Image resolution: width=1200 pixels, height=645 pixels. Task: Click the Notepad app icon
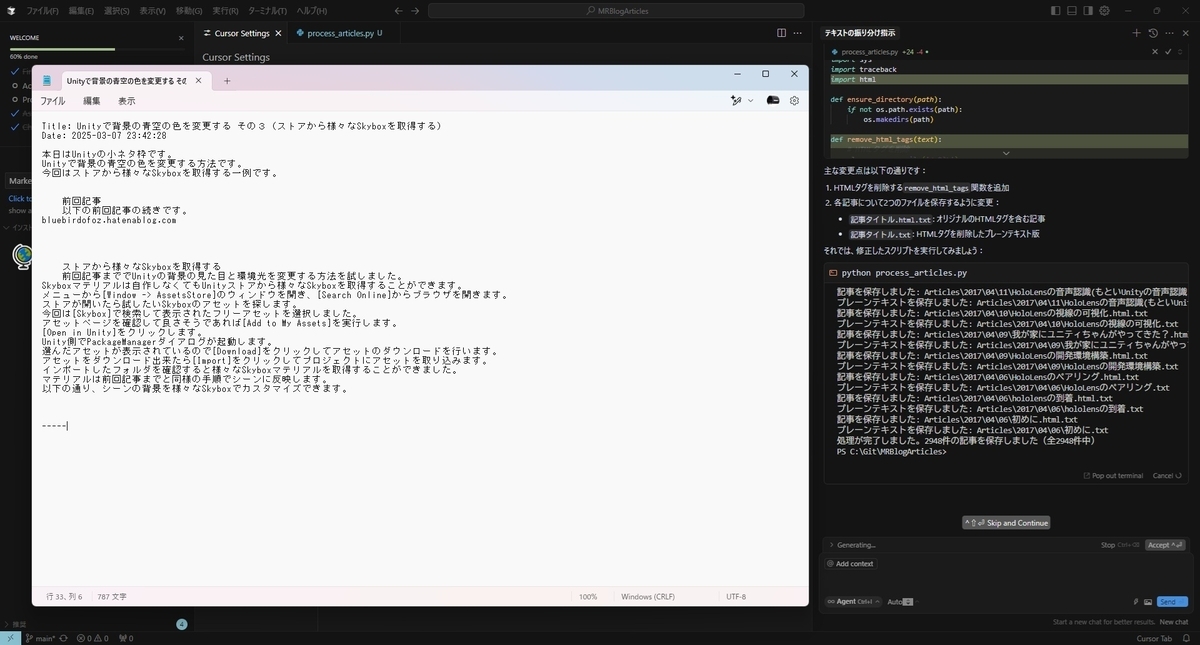click(46, 80)
